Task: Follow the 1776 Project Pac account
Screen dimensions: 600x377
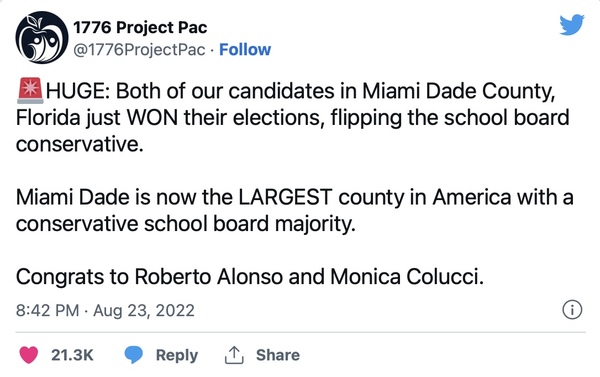Action: (245, 50)
